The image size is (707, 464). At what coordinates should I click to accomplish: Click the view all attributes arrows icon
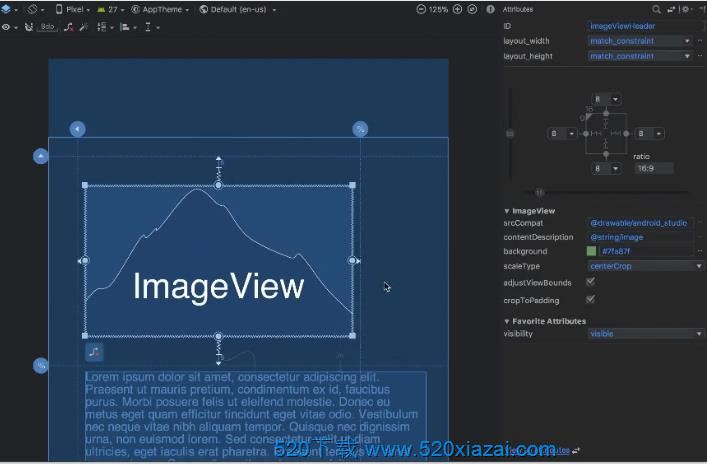pos(671,9)
